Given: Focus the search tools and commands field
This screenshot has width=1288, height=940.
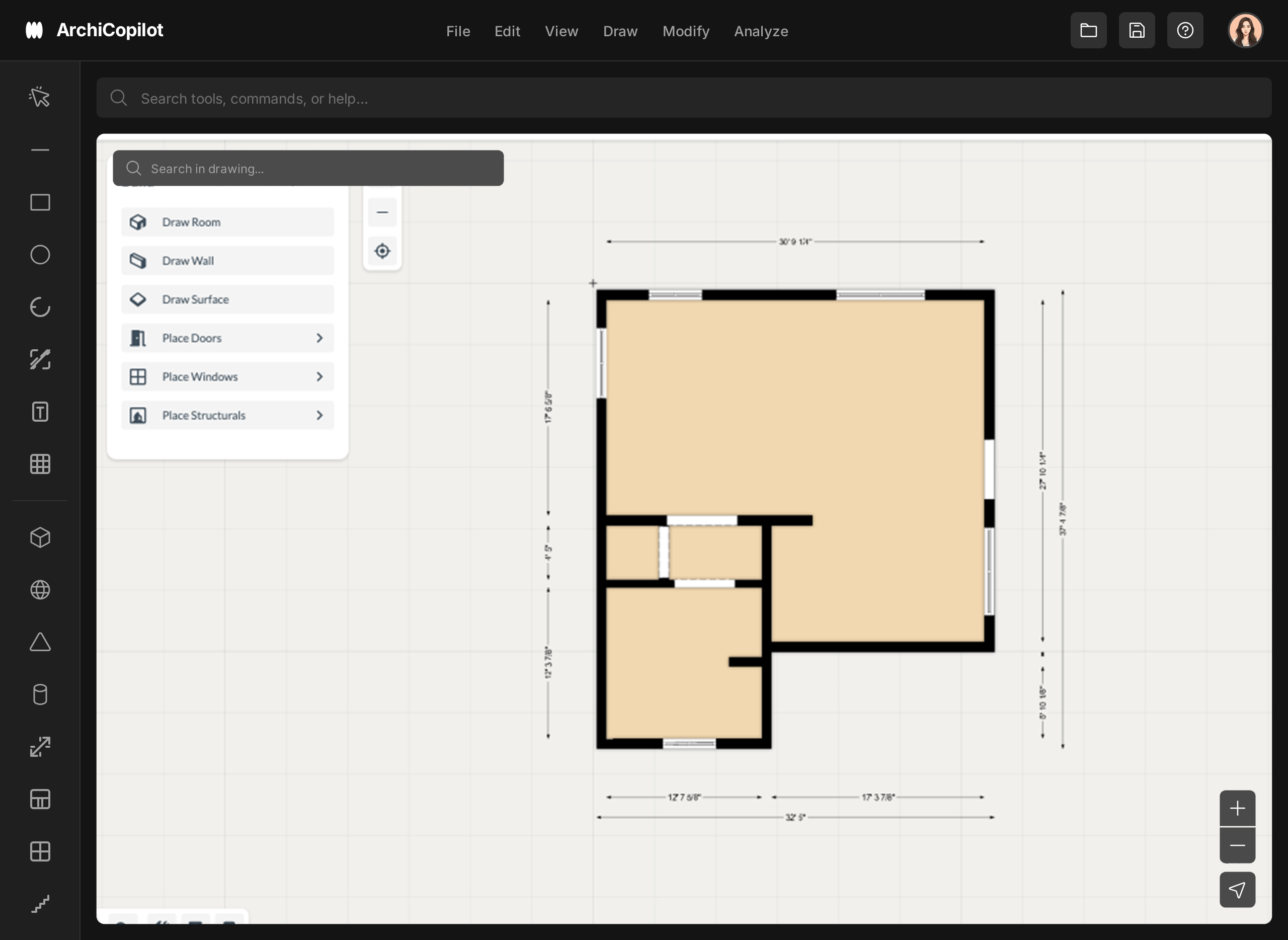Looking at the screenshot, I should click(684, 98).
